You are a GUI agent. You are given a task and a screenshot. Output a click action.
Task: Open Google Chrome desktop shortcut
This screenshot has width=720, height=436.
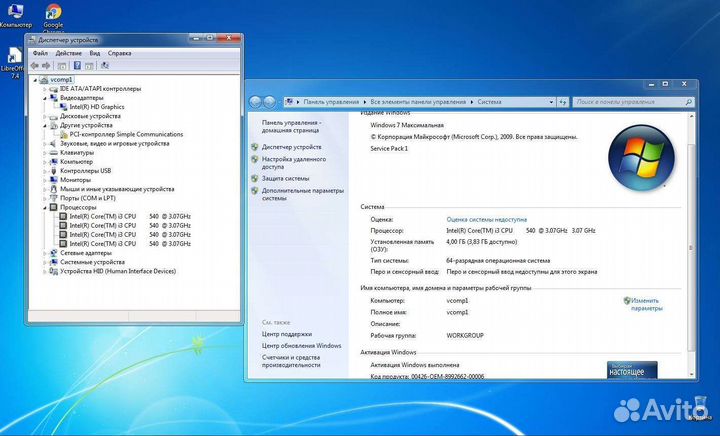[53, 17]
